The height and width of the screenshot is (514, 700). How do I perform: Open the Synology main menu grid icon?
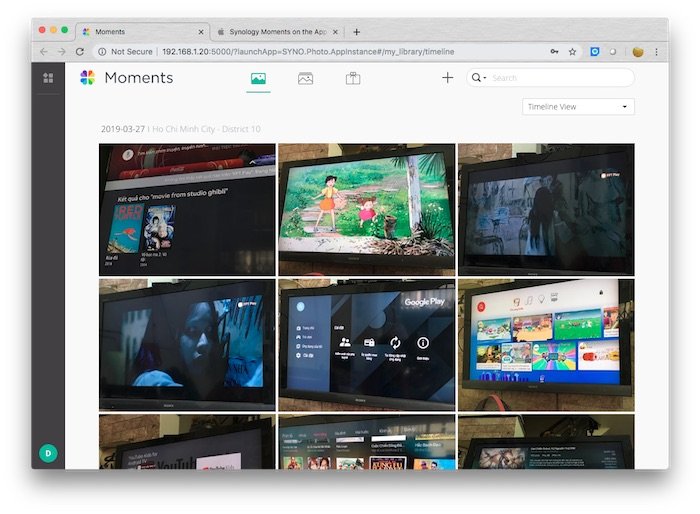(48, 78)
